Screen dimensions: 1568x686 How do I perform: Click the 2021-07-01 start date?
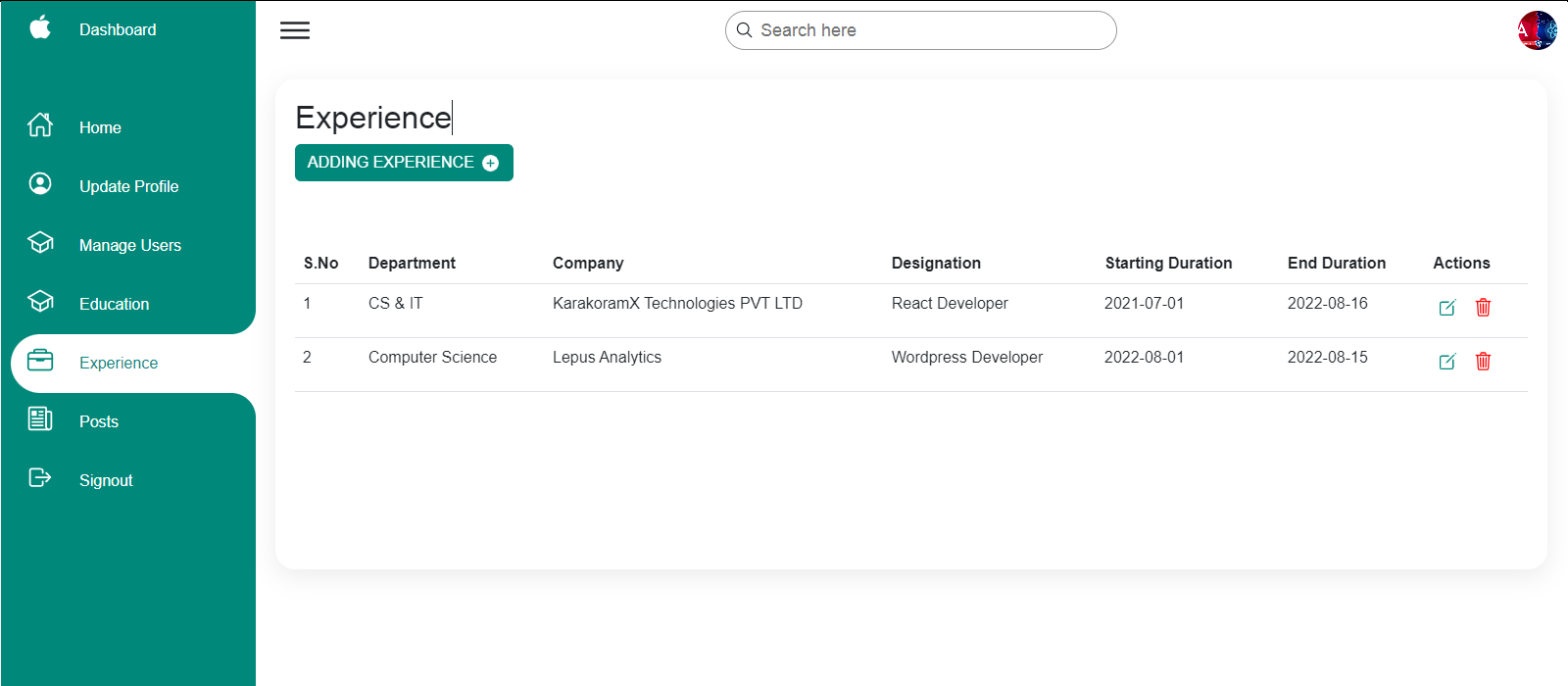click(1144, 303)
